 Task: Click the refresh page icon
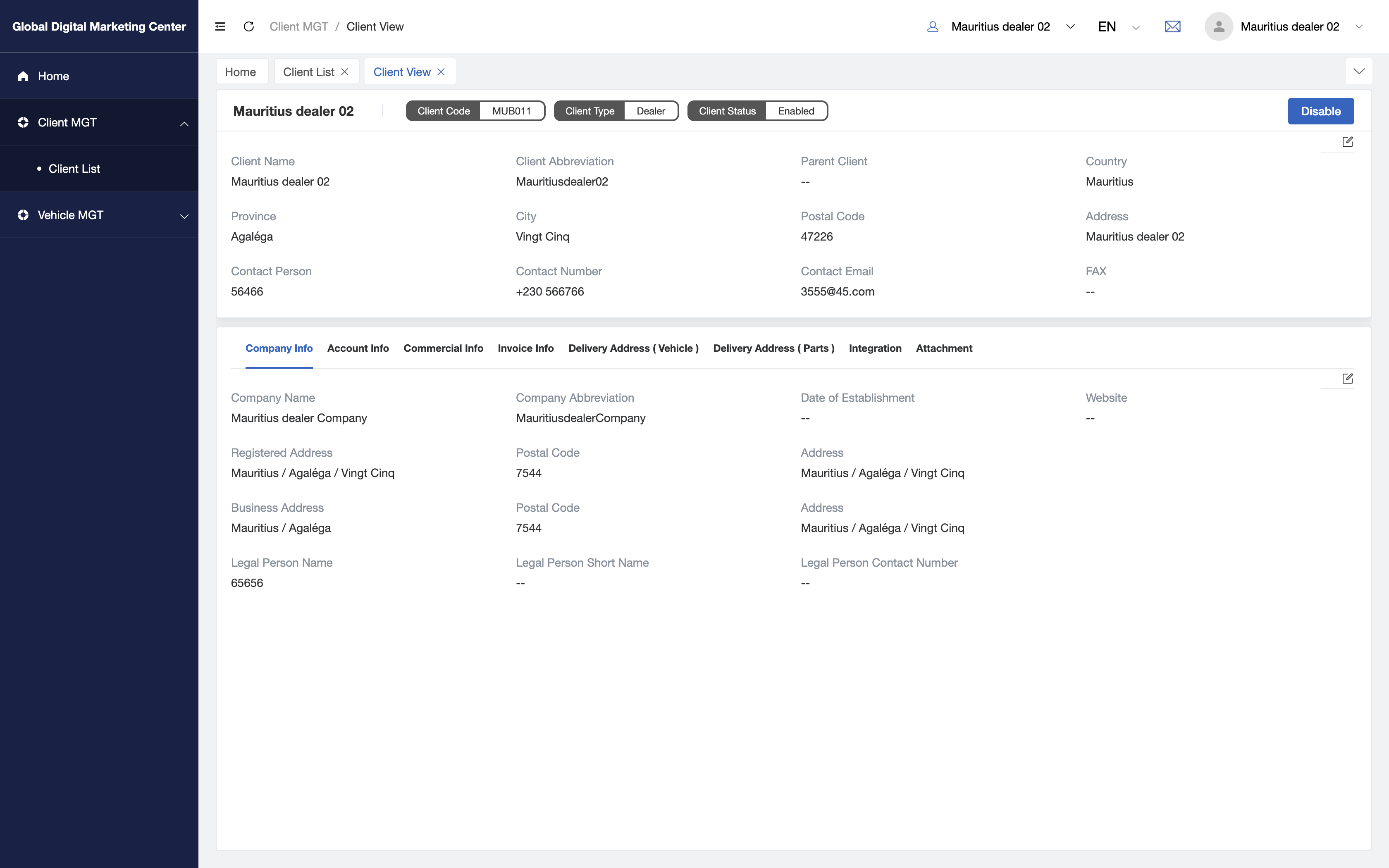click(x=248, y=26)
